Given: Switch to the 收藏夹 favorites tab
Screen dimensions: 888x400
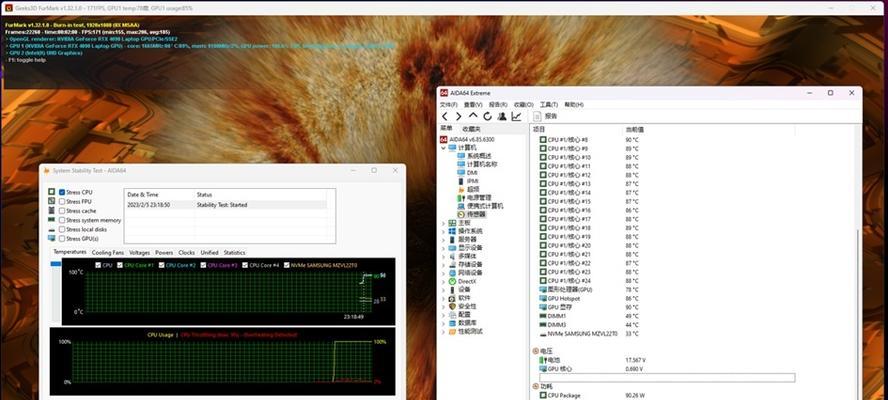Looking at the screenshot, I should pos(471,129).
